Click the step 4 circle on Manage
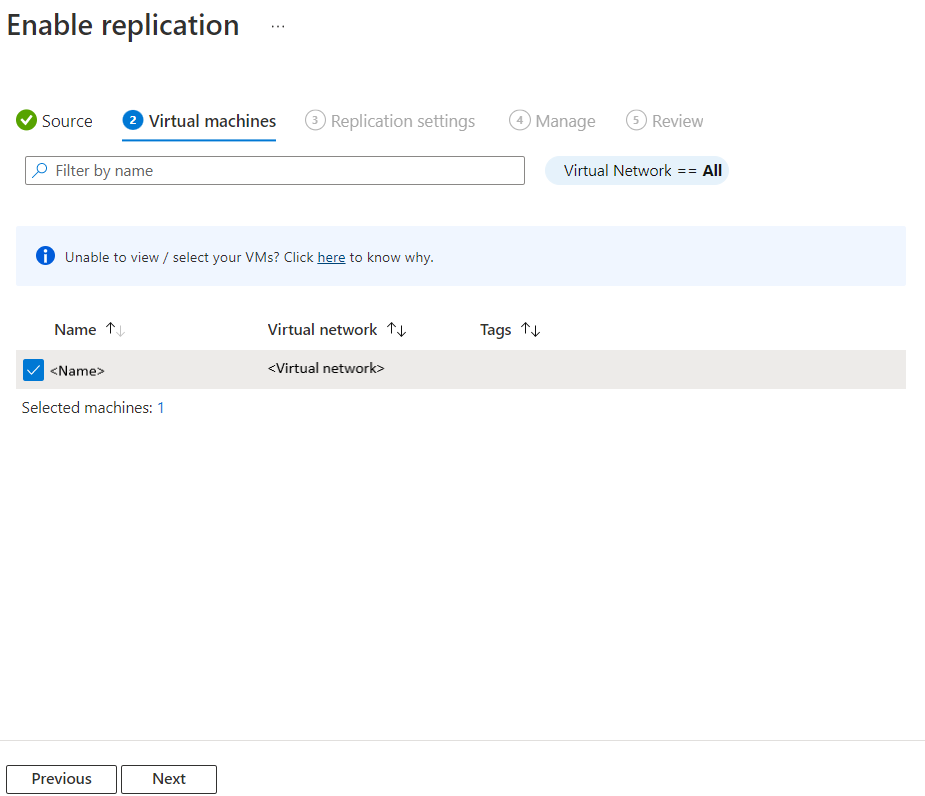The width and height of the screenshot is (925, 796). tap(520, 120)
